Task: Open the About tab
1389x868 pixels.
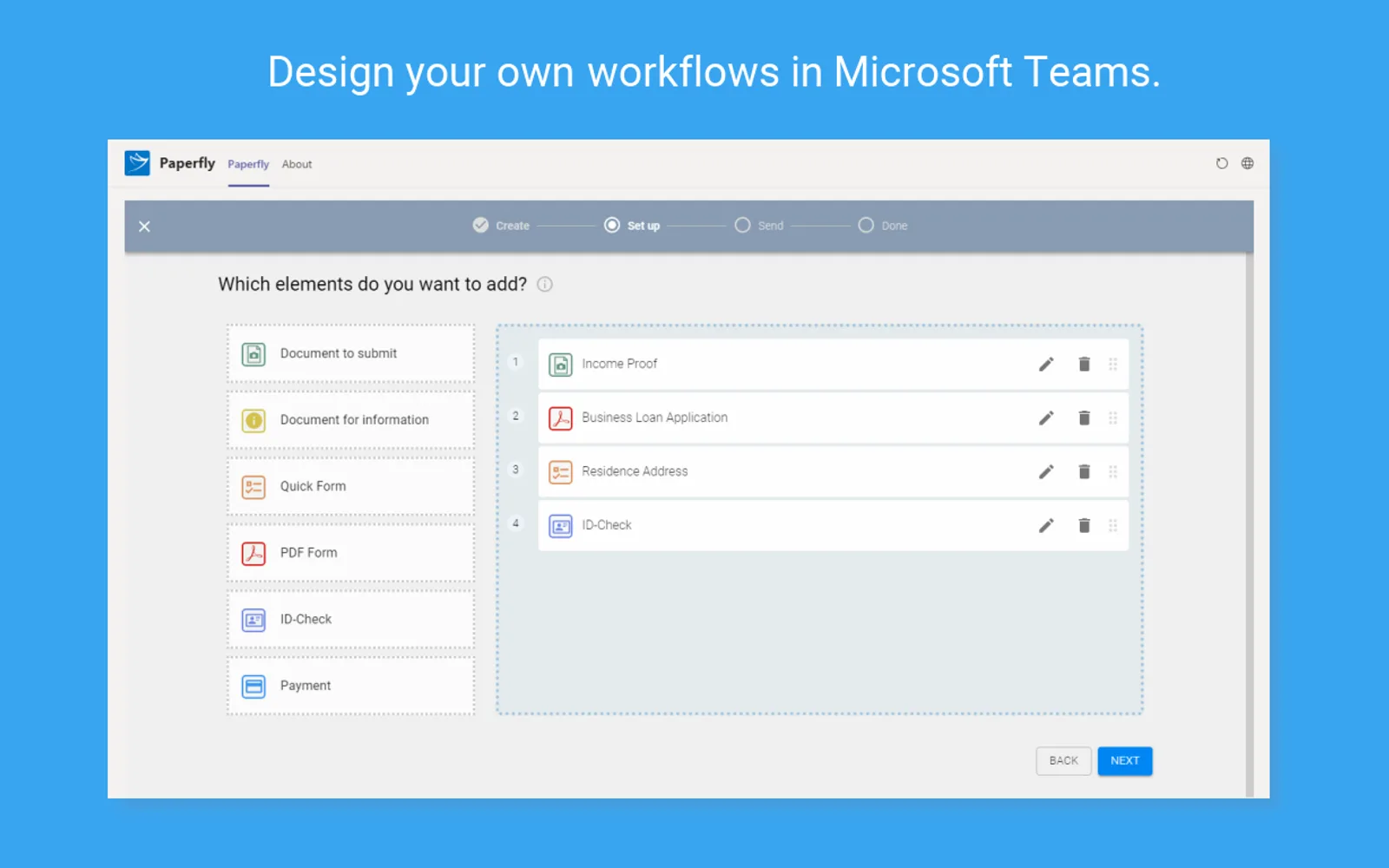Action: tap(297, 164)
